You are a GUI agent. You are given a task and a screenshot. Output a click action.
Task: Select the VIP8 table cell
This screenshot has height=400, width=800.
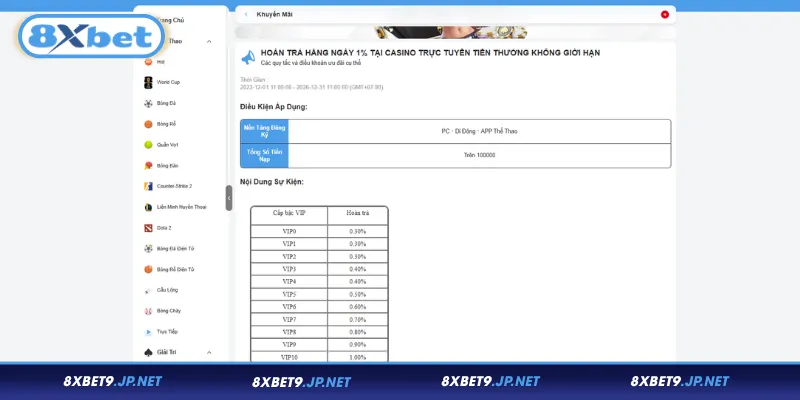click(x=289, y=332)
